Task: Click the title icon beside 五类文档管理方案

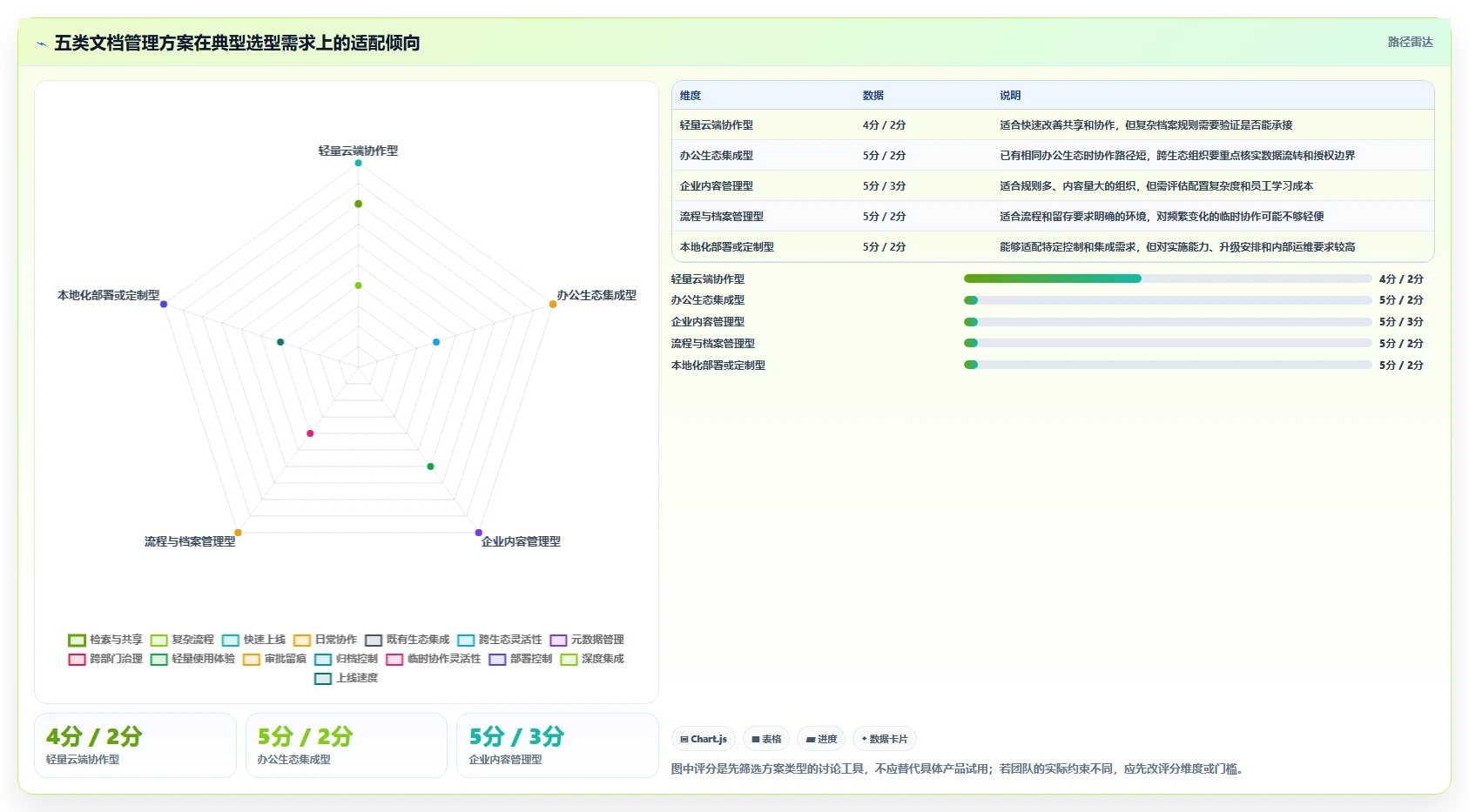Action: pyautogui.click(x=41, y=44)
